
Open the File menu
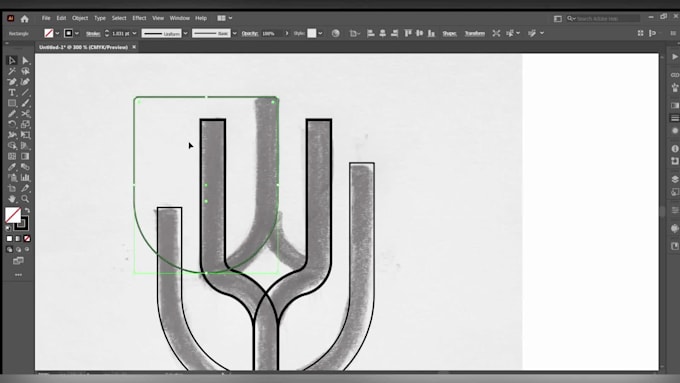point(46,18)
